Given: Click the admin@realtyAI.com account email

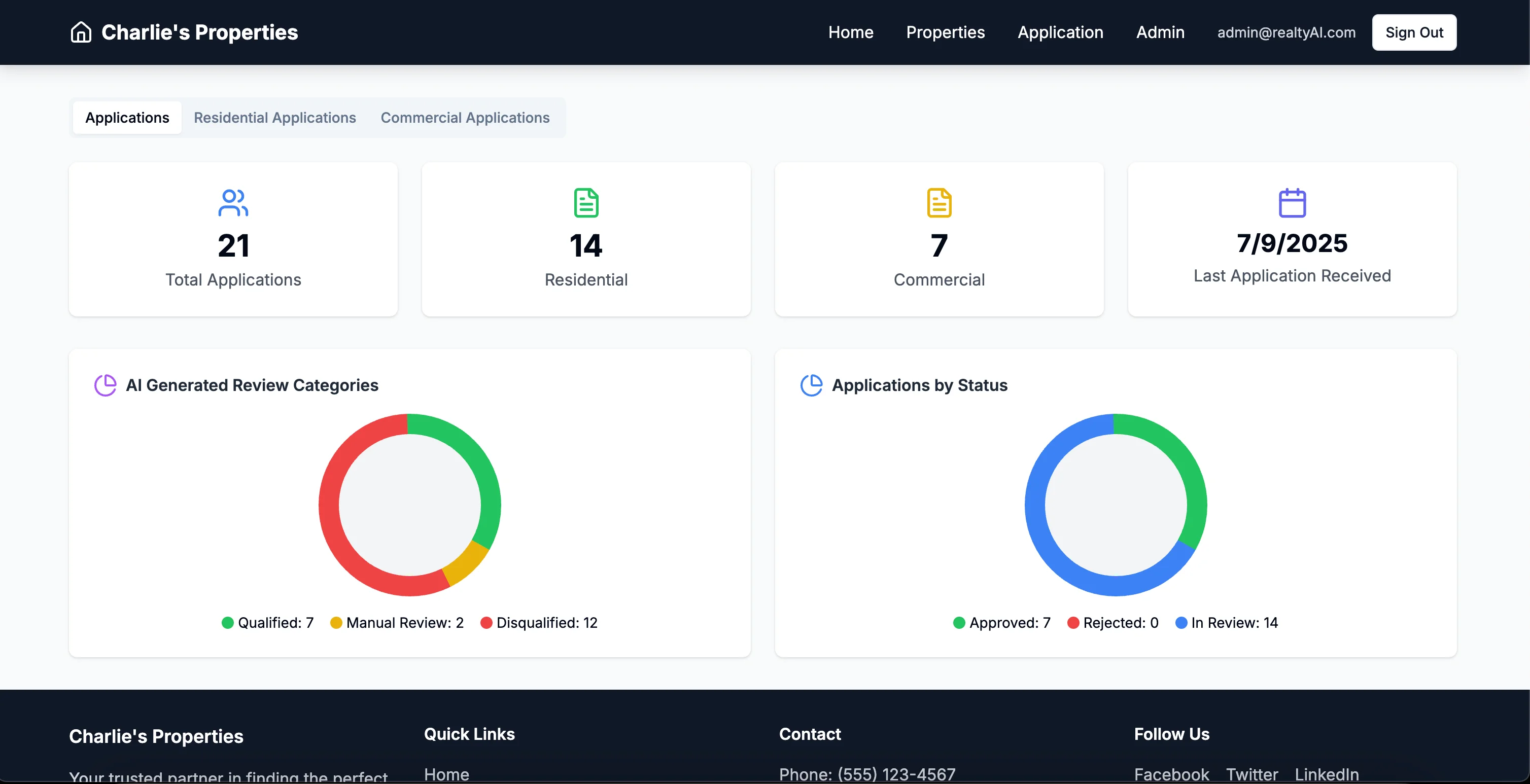Looking at the screenshot, I should pyautogui.click(x=1286, y=32).
